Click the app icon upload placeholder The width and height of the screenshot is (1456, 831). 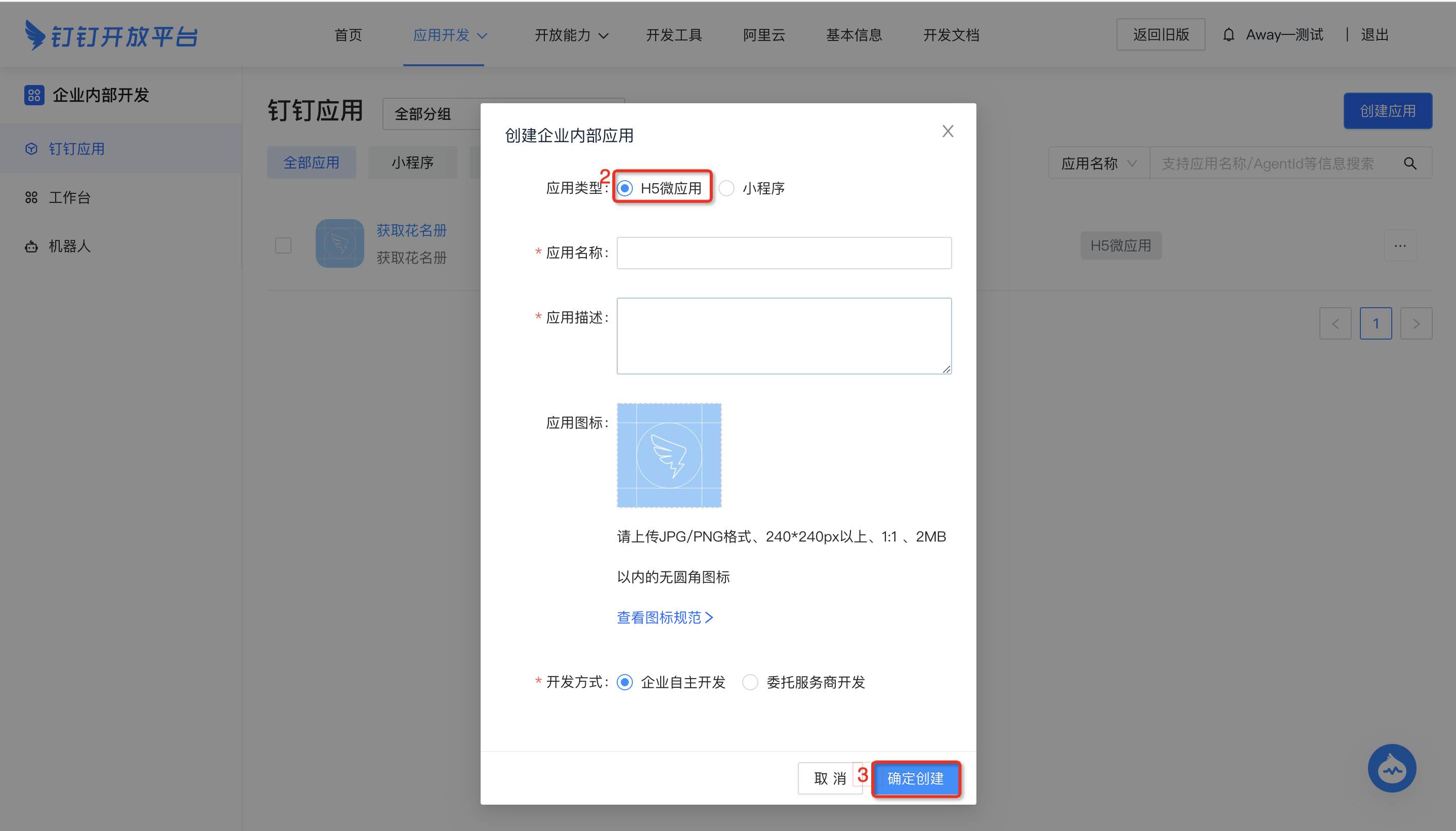(669, 455)
